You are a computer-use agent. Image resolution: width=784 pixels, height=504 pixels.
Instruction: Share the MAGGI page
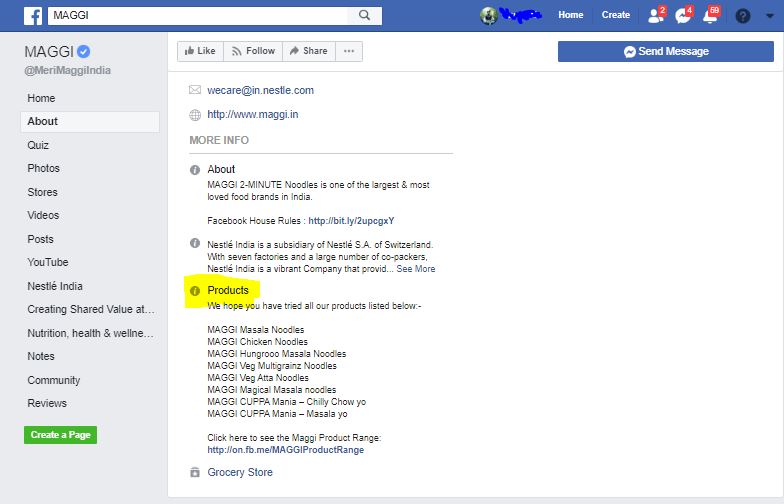307,51
